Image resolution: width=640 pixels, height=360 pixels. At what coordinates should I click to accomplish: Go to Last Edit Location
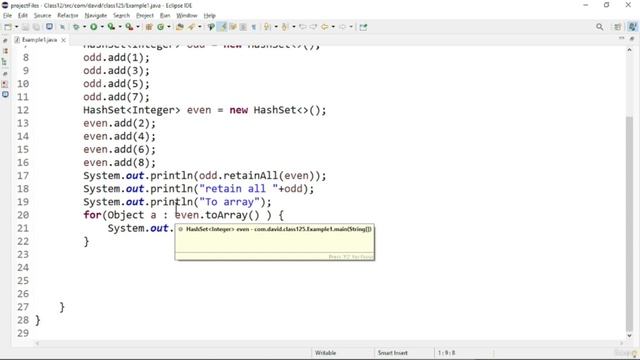[302, 27]
